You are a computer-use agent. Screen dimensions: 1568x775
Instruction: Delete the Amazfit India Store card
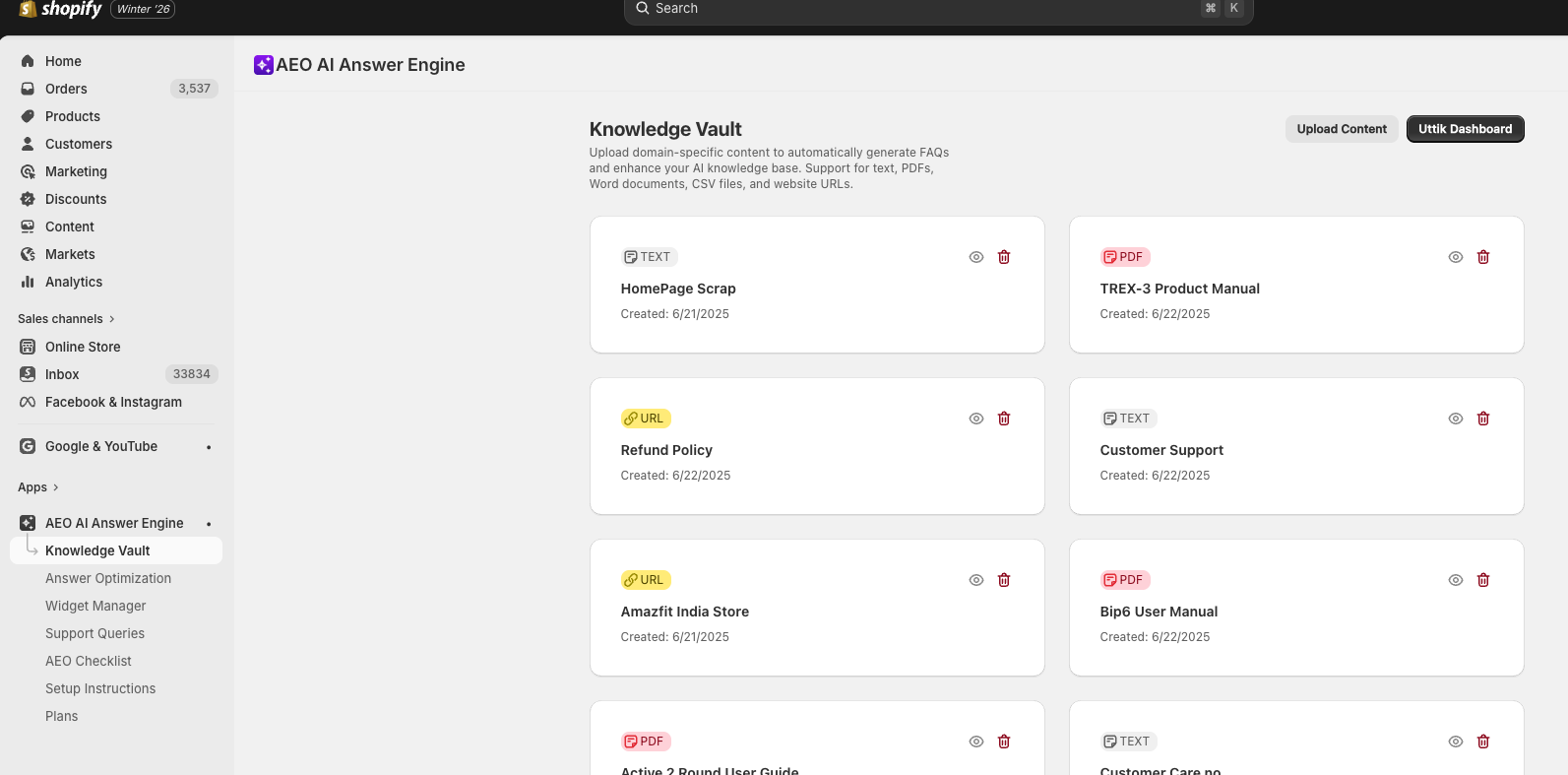[1004, 580]
